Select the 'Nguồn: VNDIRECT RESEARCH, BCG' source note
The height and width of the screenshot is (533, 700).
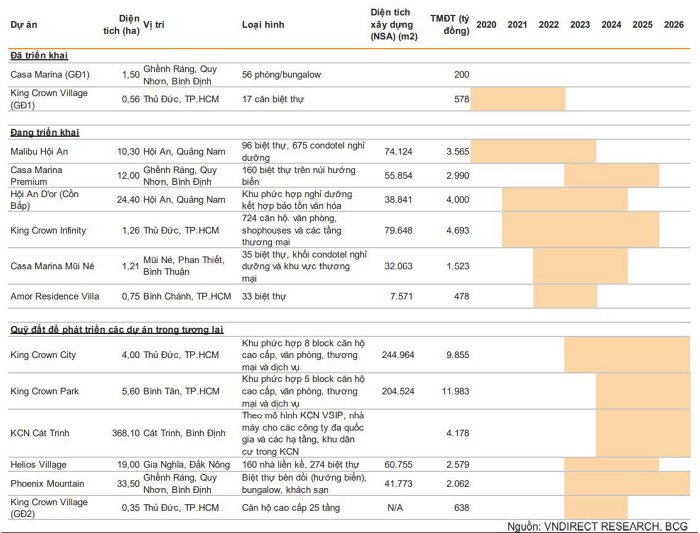(x=597, y=526)
